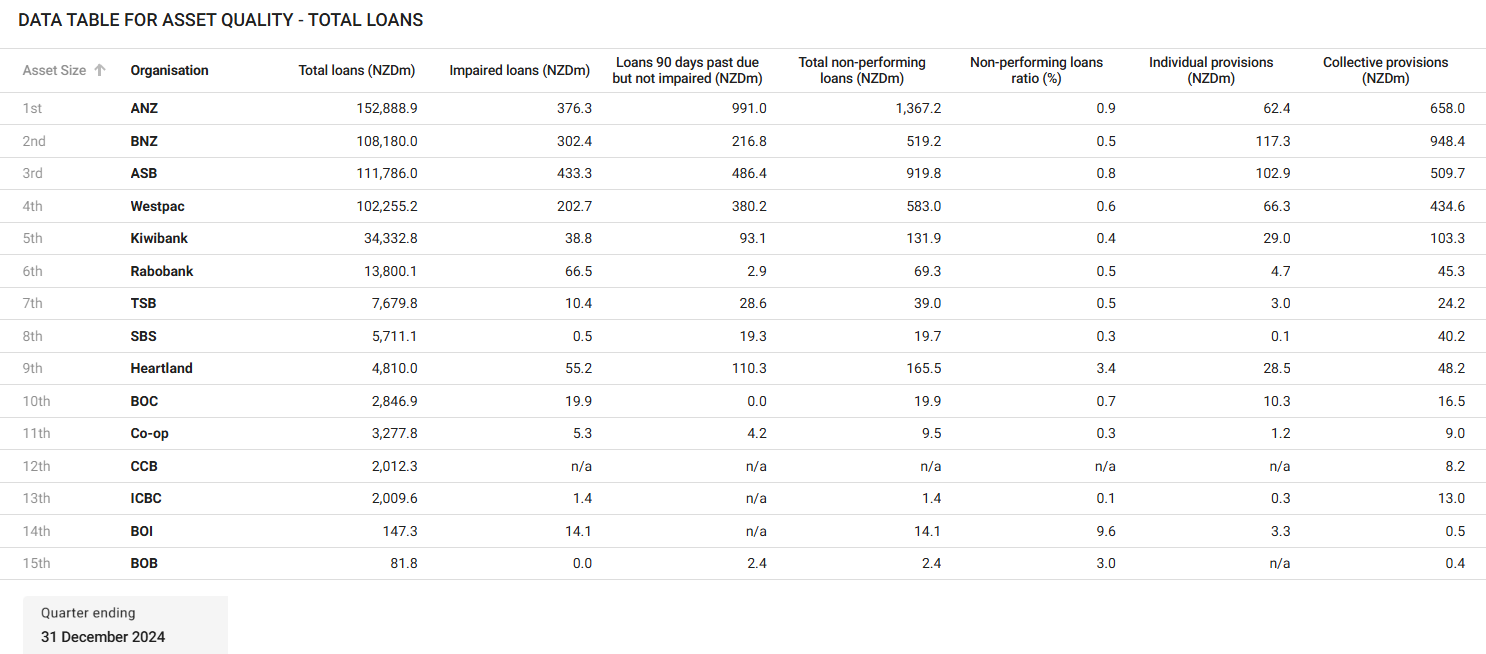Open the Quarter ending date selector
1486x654 pixels.
pyautogui.click(x=125, y=625)
